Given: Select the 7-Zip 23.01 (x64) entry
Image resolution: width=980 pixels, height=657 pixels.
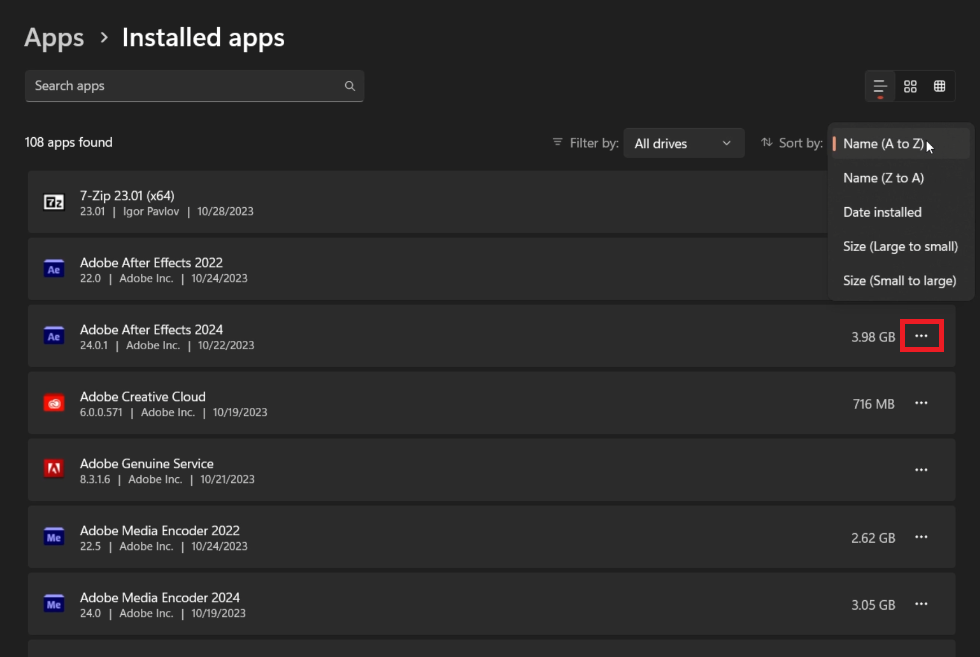Looking at the screenshot, I should [x=127, y=196].
